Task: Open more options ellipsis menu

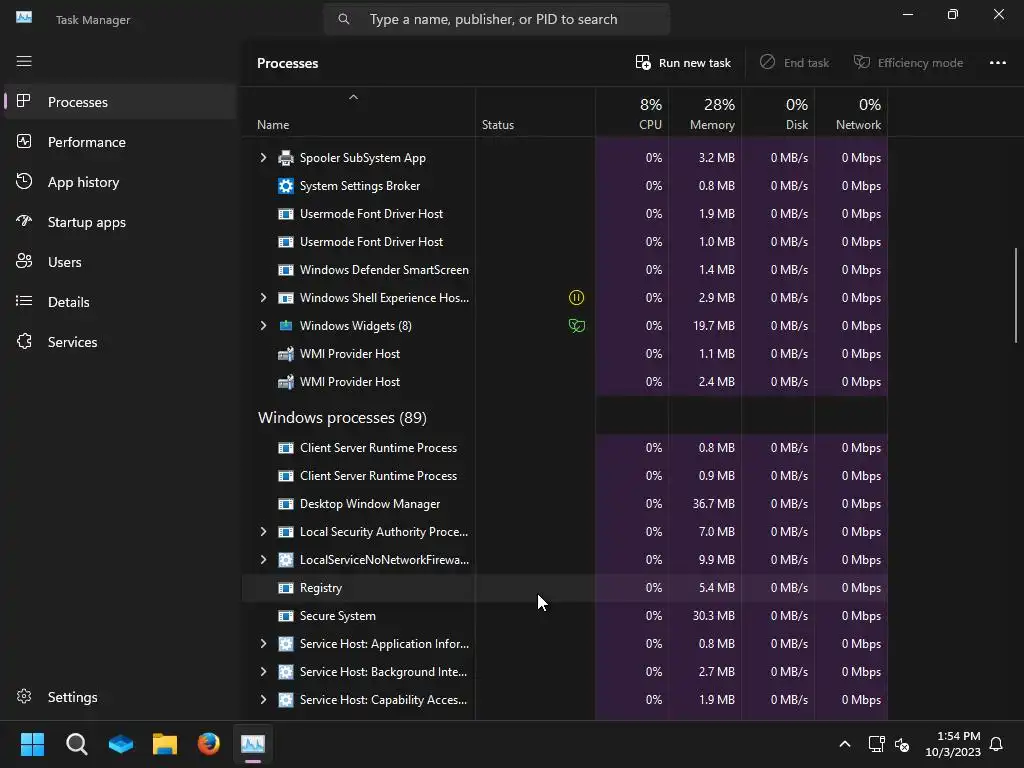Action: pos(997,63)
